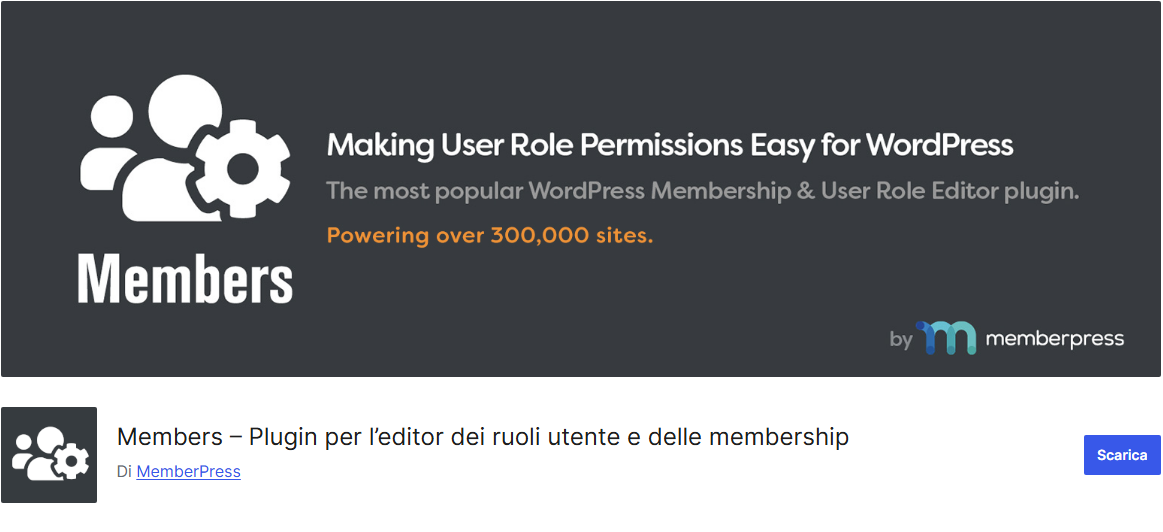Click the gray 'most popular WordPress Membership' subtitle
This screenshot has width=1163, height=532.
point(702,191)
